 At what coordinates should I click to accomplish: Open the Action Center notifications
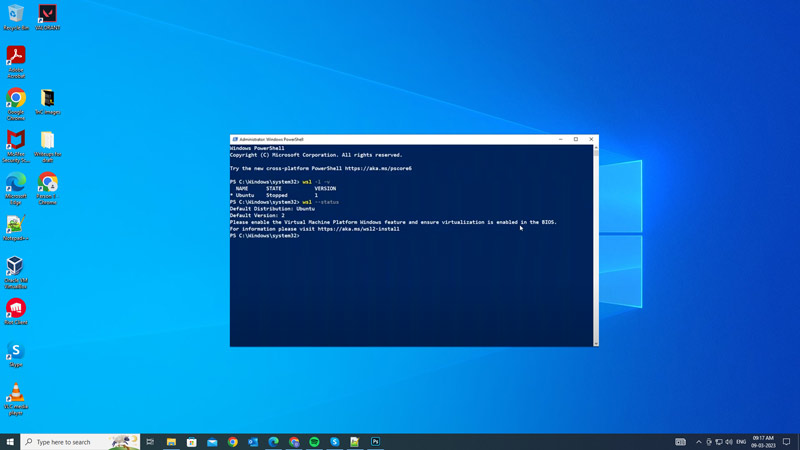click(787, 442)
